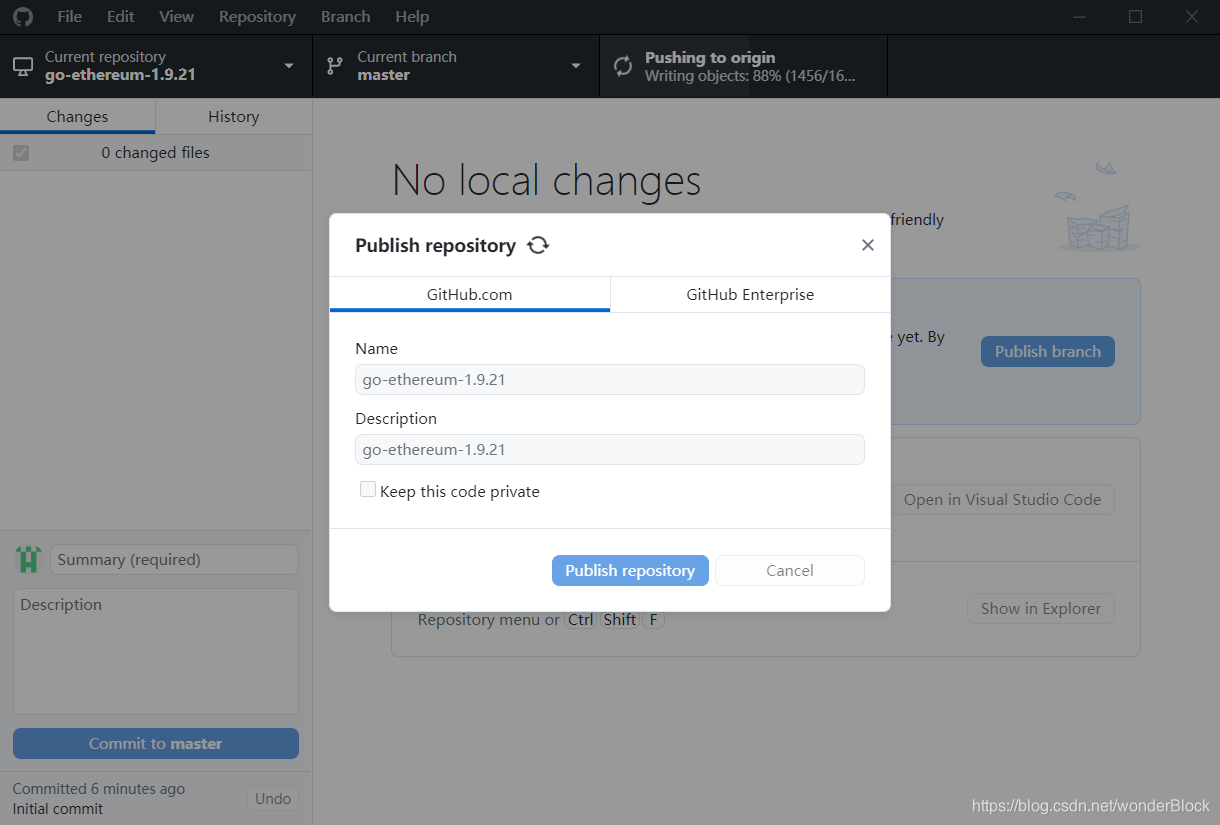
Task: Open the Help menu
Action: point(412,17)
